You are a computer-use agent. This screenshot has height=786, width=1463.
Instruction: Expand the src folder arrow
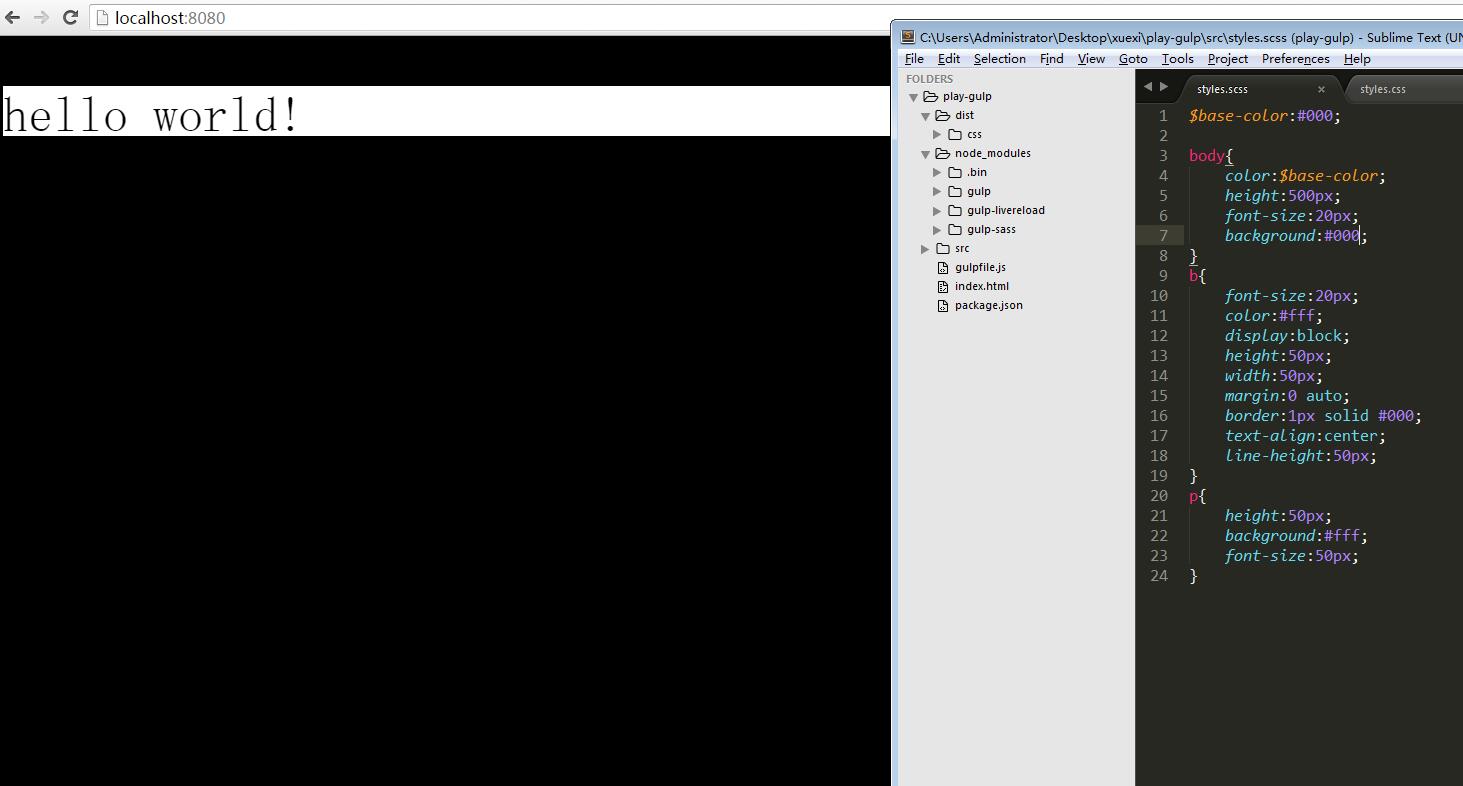point(925,248)
